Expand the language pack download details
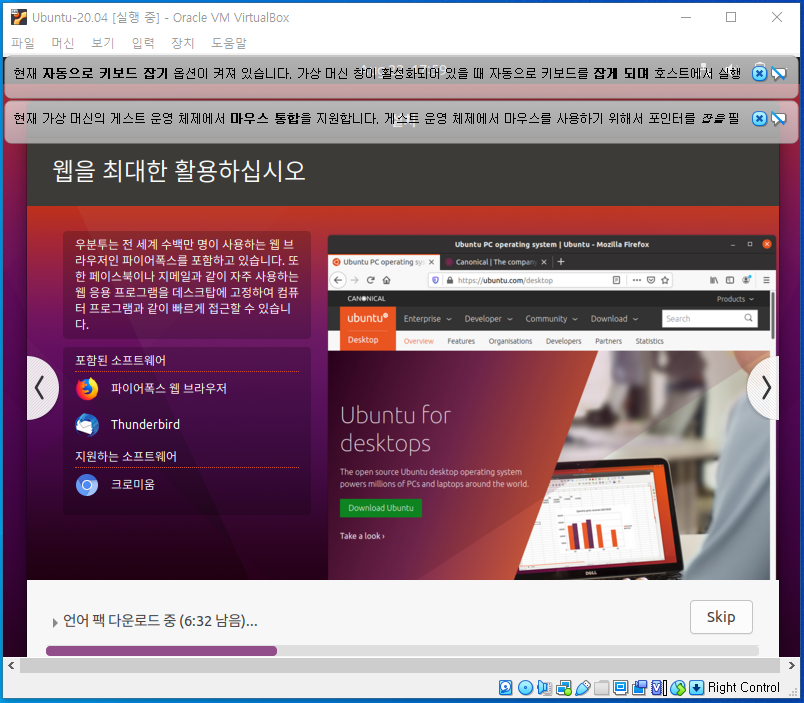Viewport: 804px width, 703px height. [x=55, y=622]
